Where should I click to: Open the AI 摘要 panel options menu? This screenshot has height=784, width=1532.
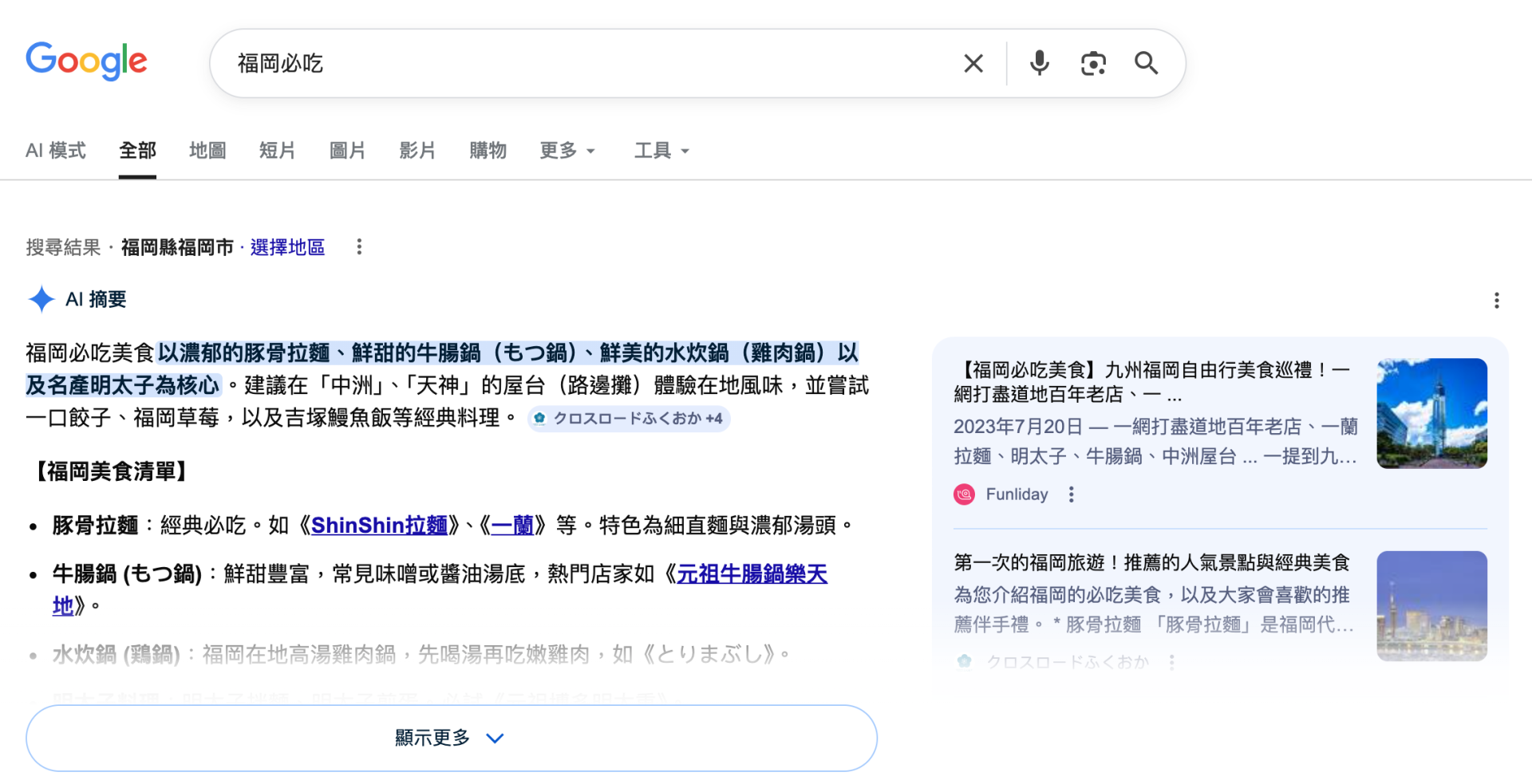click(x=1497, y=299)
